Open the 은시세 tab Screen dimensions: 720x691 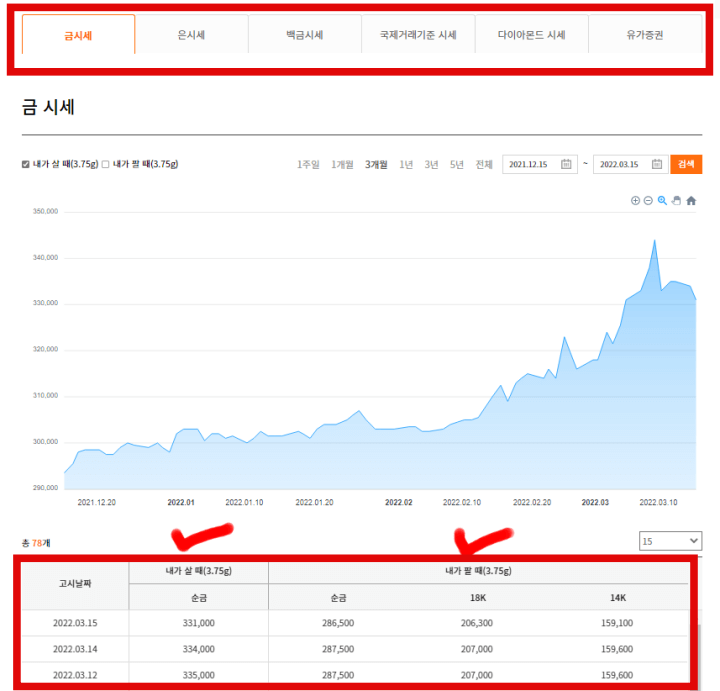191,34
